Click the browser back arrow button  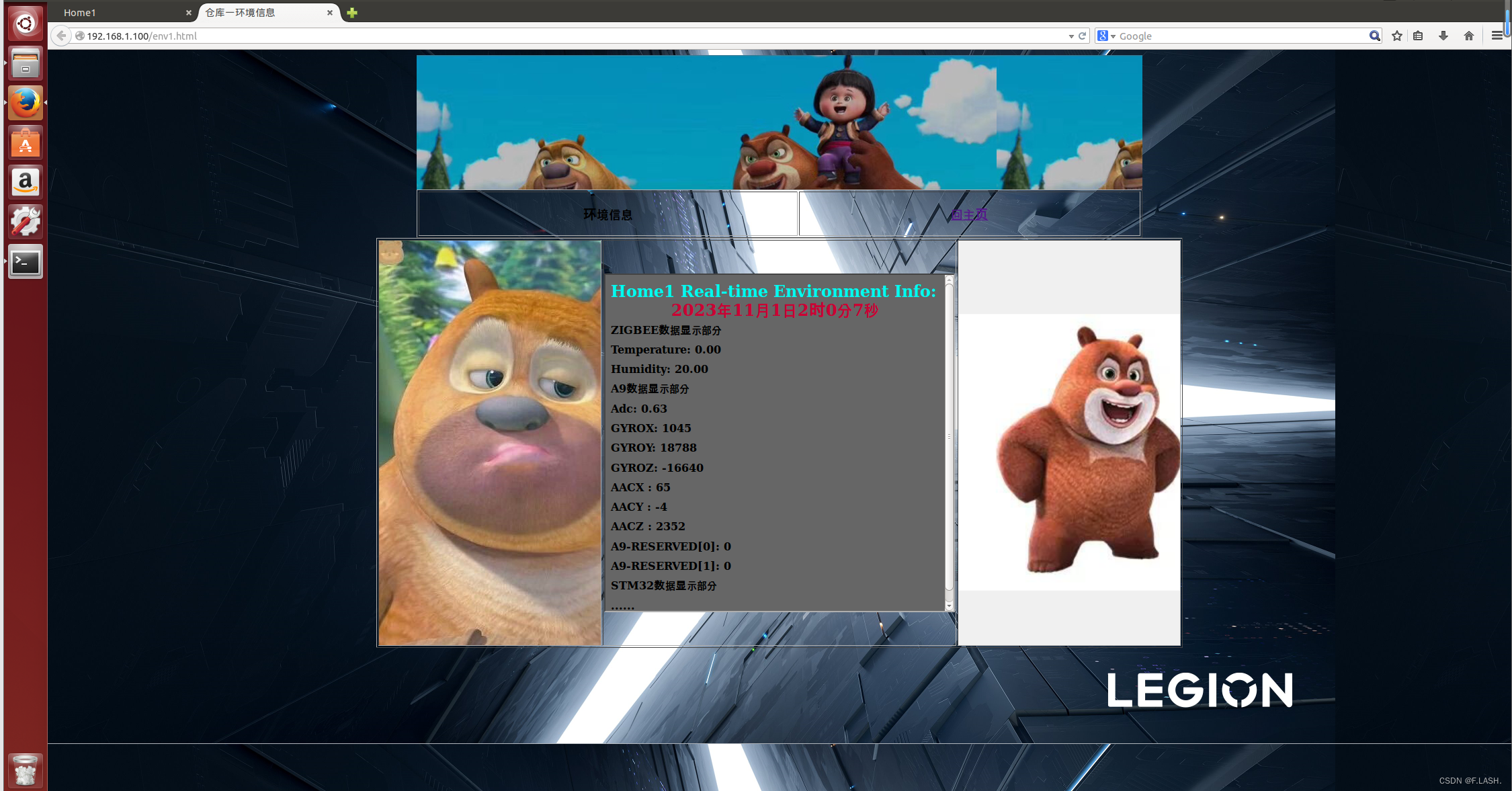click(61, 36)
